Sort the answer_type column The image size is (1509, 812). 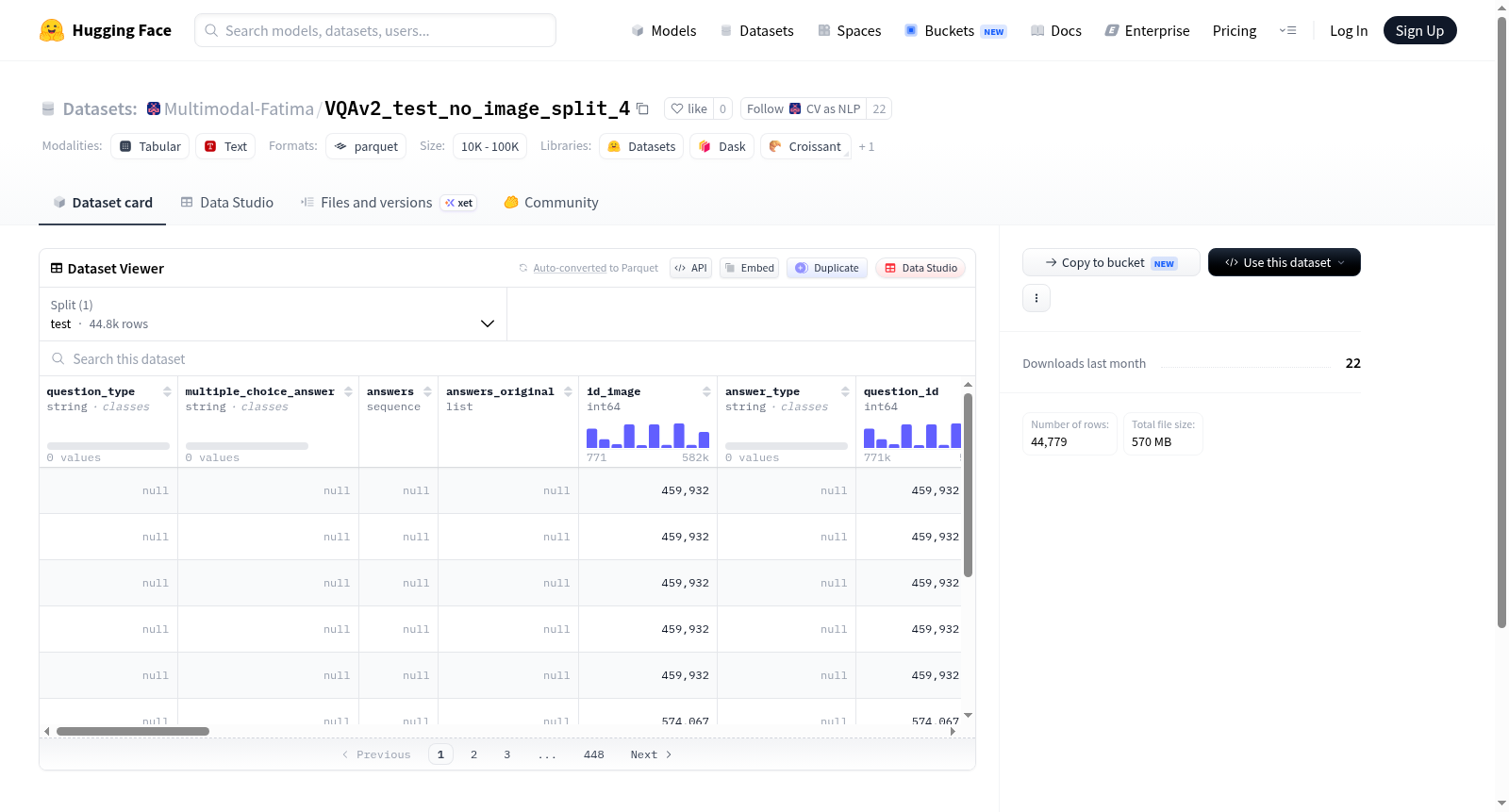[x=845, y=391]
